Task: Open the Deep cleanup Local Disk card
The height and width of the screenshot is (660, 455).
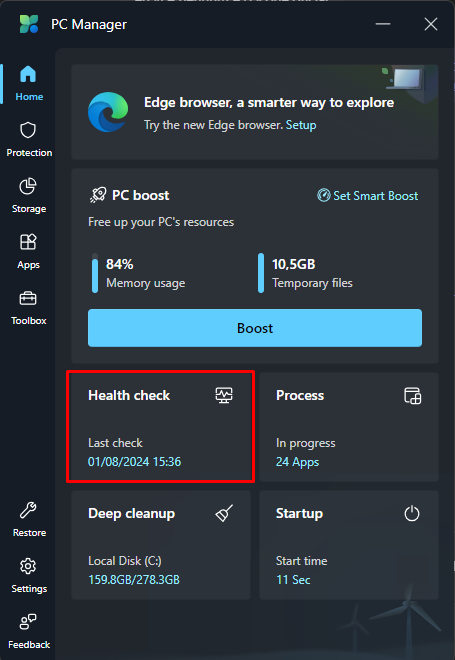Action: 161,545
